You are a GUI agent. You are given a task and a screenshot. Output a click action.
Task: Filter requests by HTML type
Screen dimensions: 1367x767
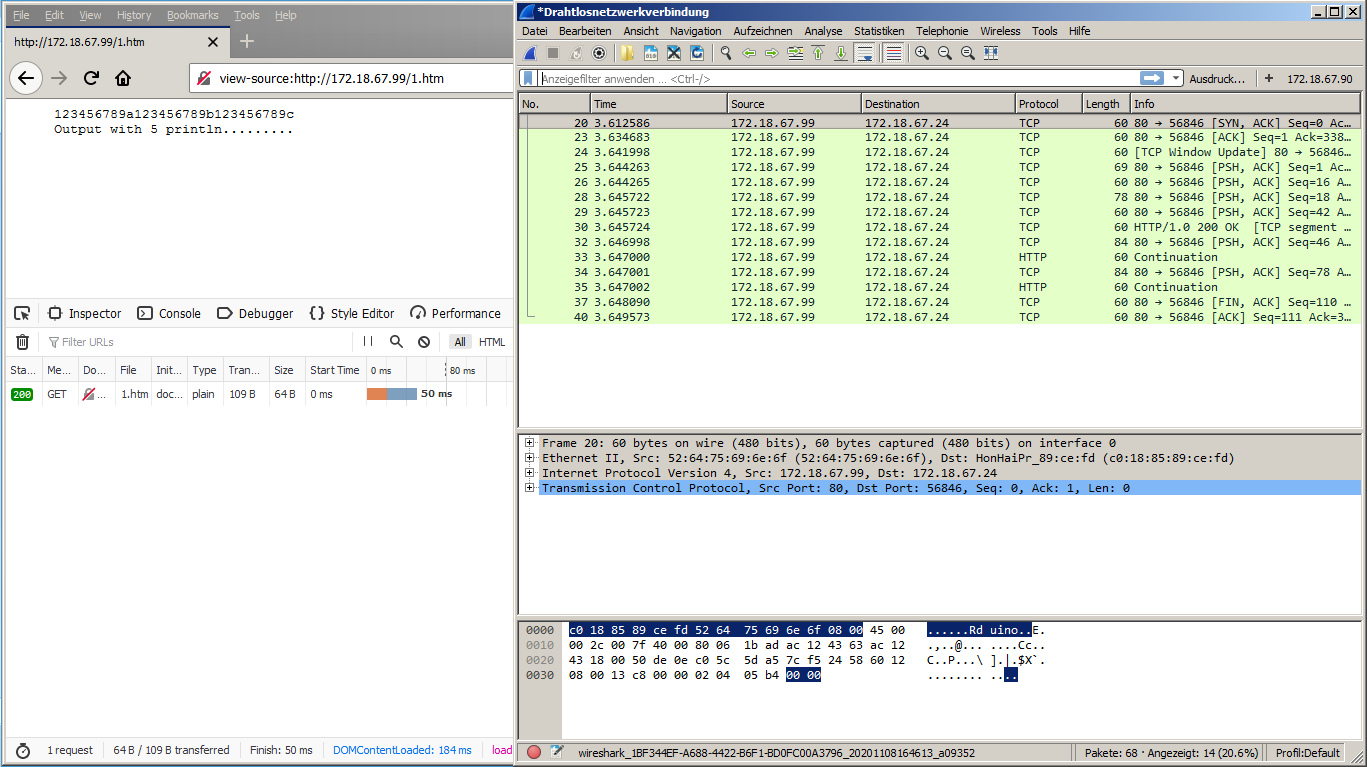coord(492,342)
